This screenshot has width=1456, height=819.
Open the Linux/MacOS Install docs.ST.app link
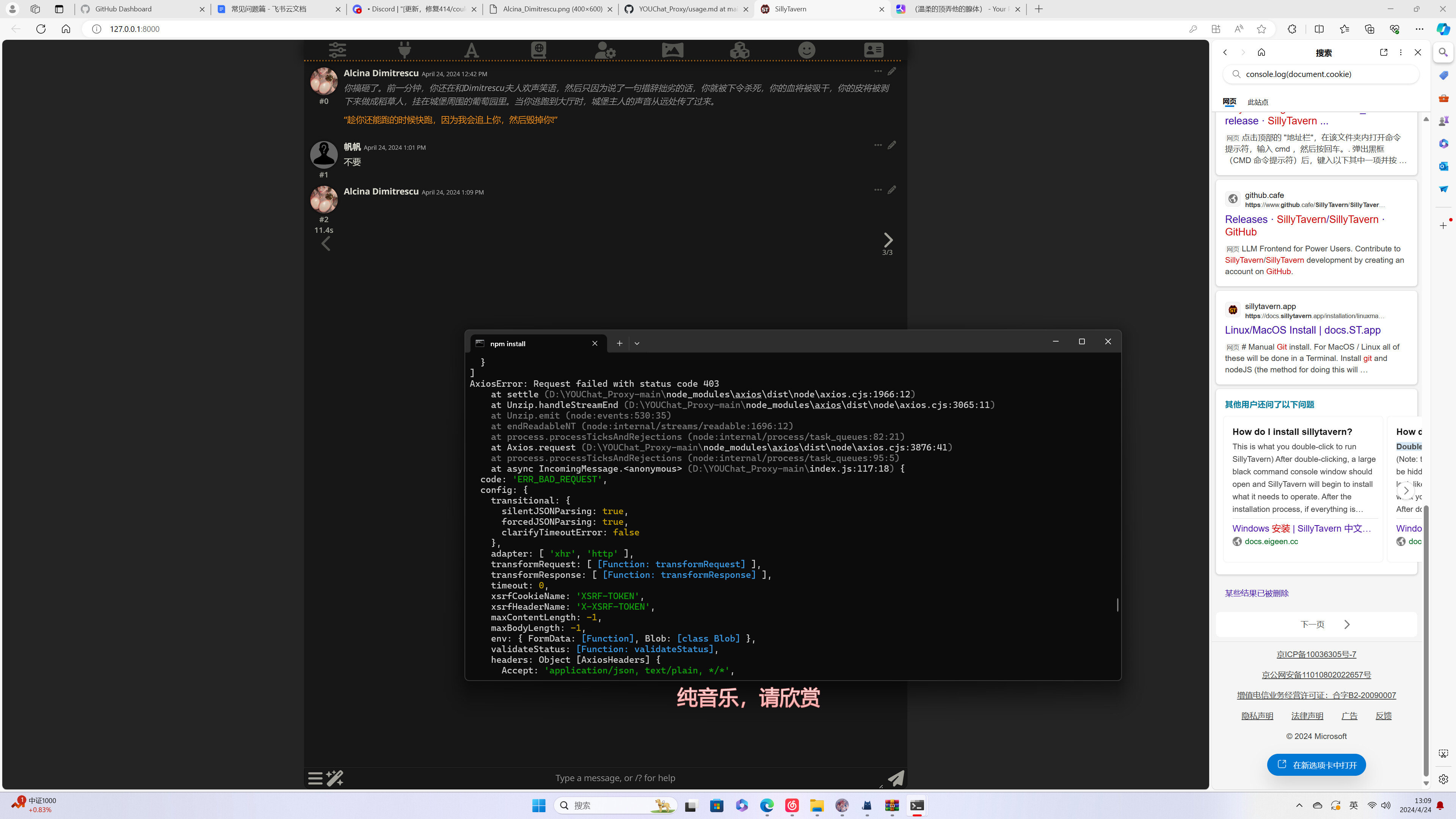1302,330
